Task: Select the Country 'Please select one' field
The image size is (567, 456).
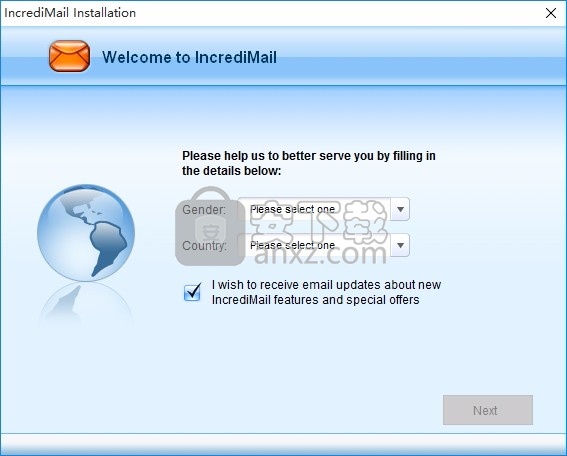Action: (x=324, y=245)
